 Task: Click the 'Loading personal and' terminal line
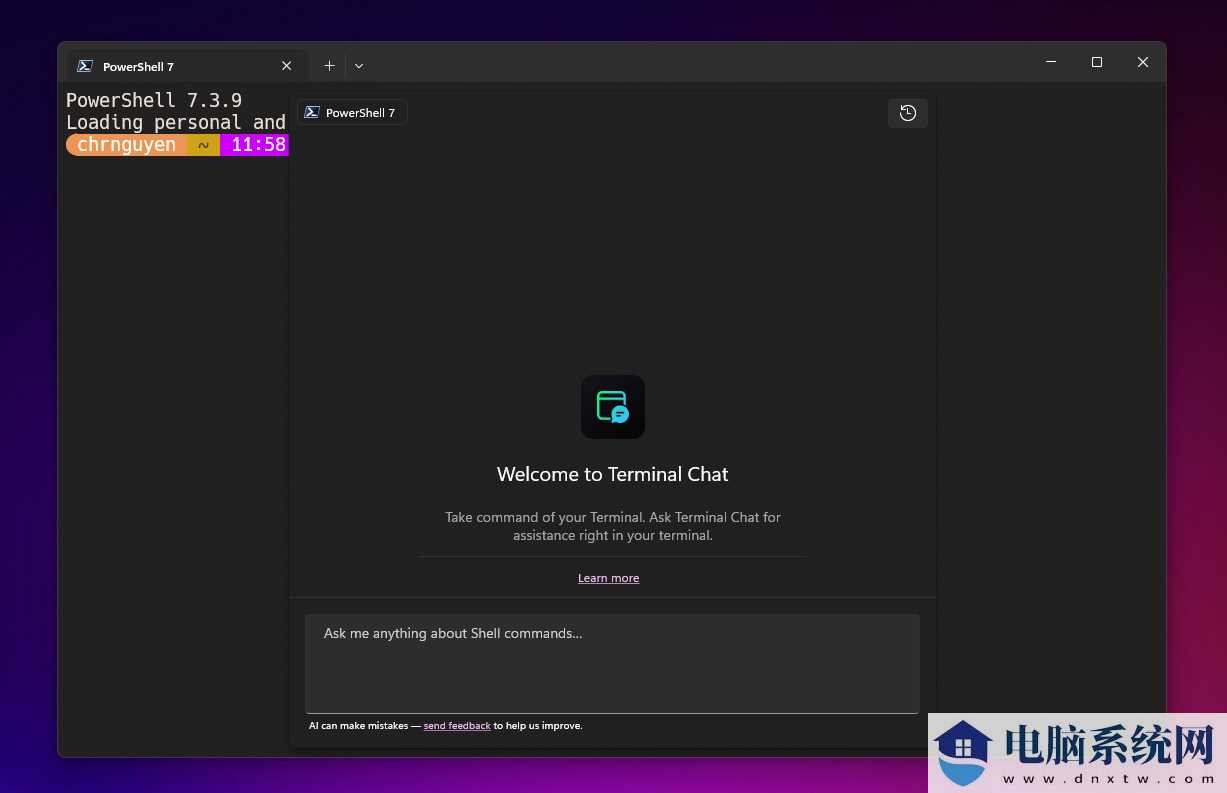176,122
